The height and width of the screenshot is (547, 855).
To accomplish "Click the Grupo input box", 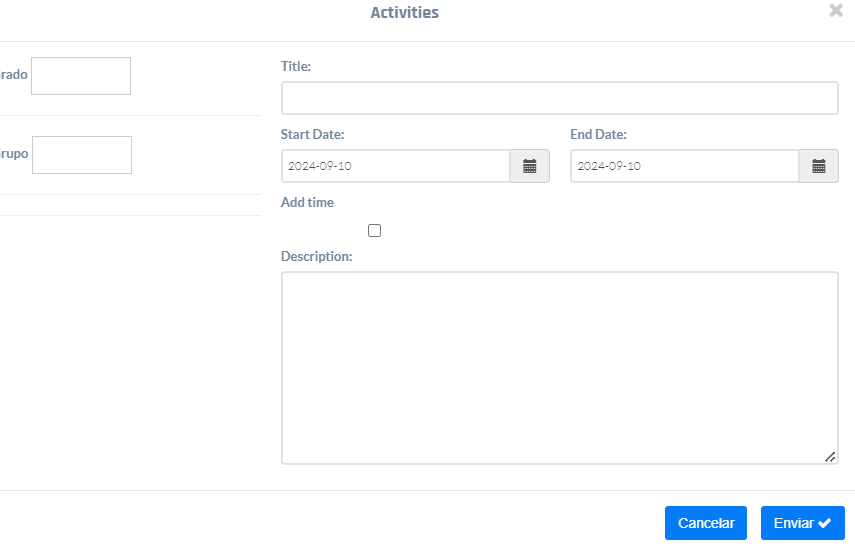I will (x=82, y=155).
